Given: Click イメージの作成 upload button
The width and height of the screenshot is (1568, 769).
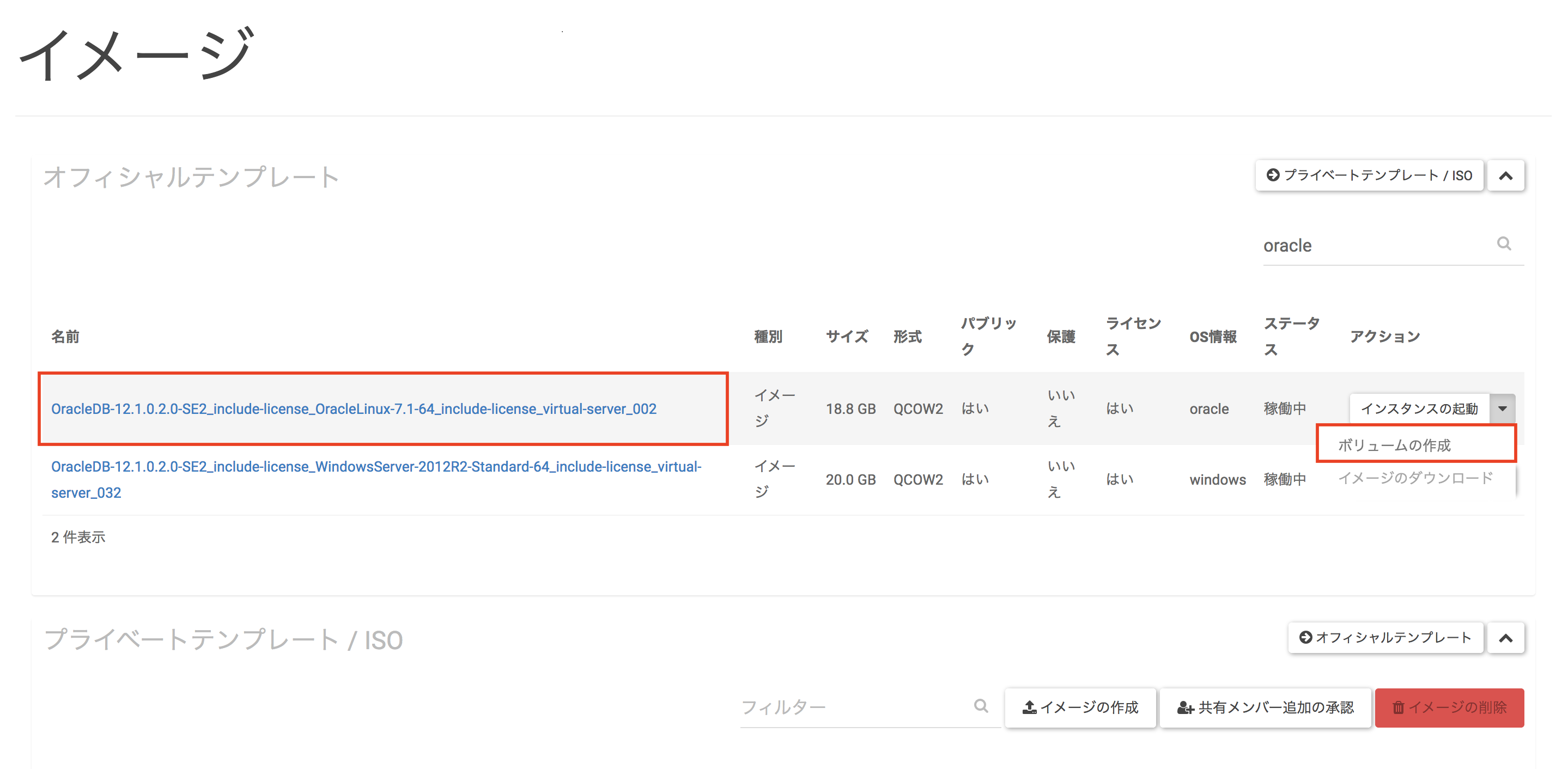Looking at the screenshot, I should click(x=1080, y=707).
